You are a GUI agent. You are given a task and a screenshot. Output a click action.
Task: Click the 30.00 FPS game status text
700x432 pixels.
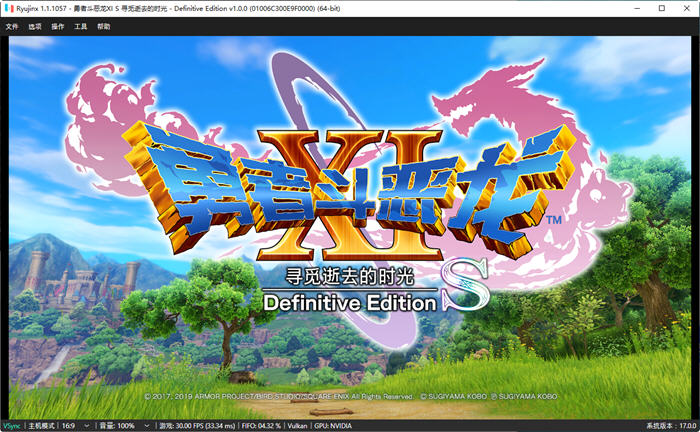197,426
